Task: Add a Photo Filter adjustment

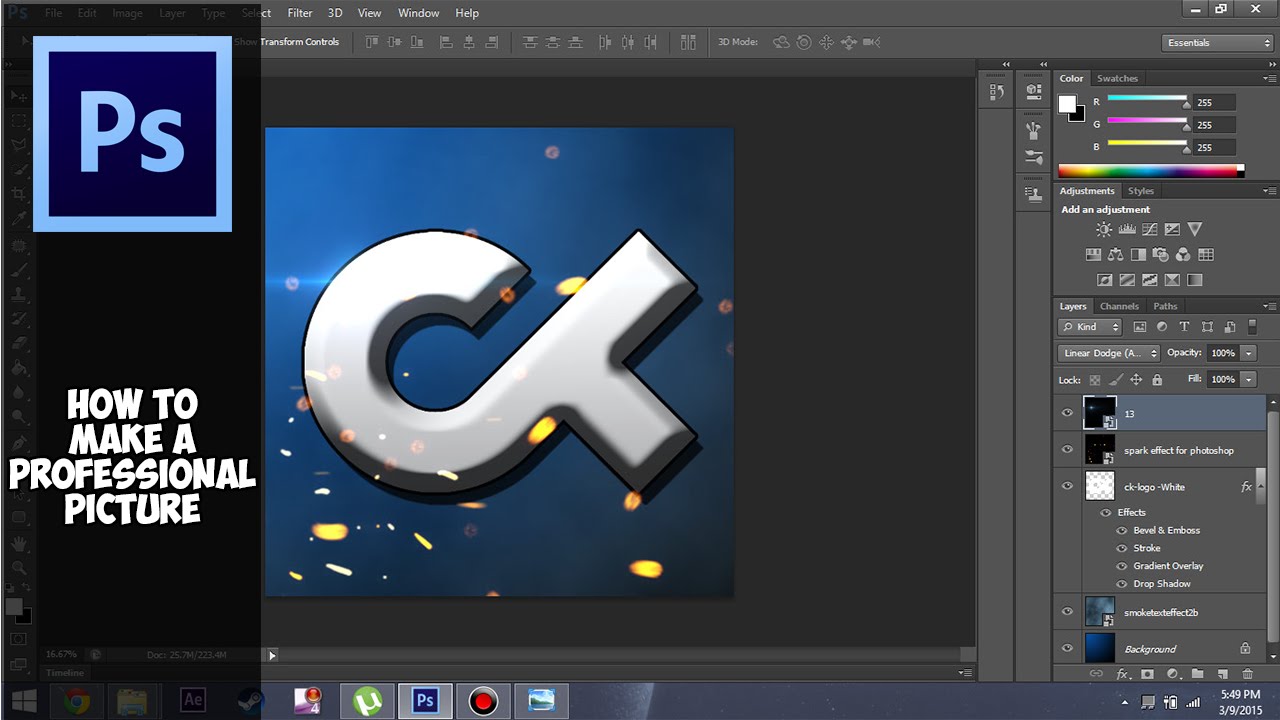Action: pyautogui.click(x=1161, y=255)
